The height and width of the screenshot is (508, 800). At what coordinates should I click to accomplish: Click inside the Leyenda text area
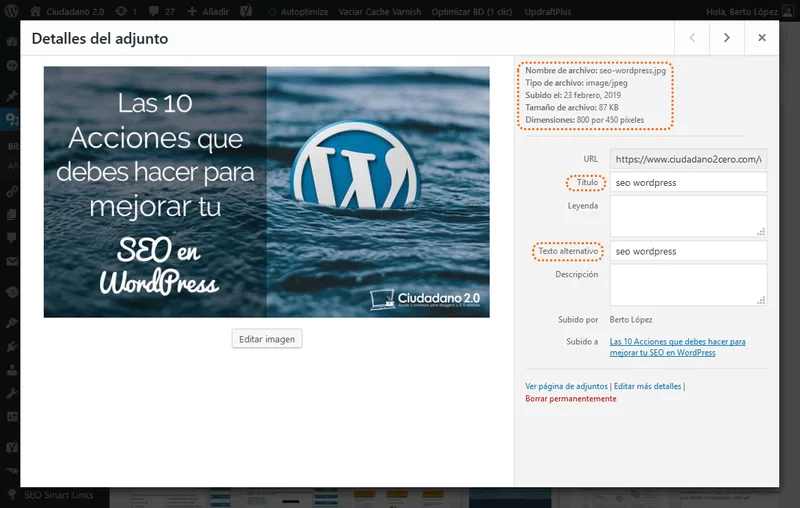688,216
